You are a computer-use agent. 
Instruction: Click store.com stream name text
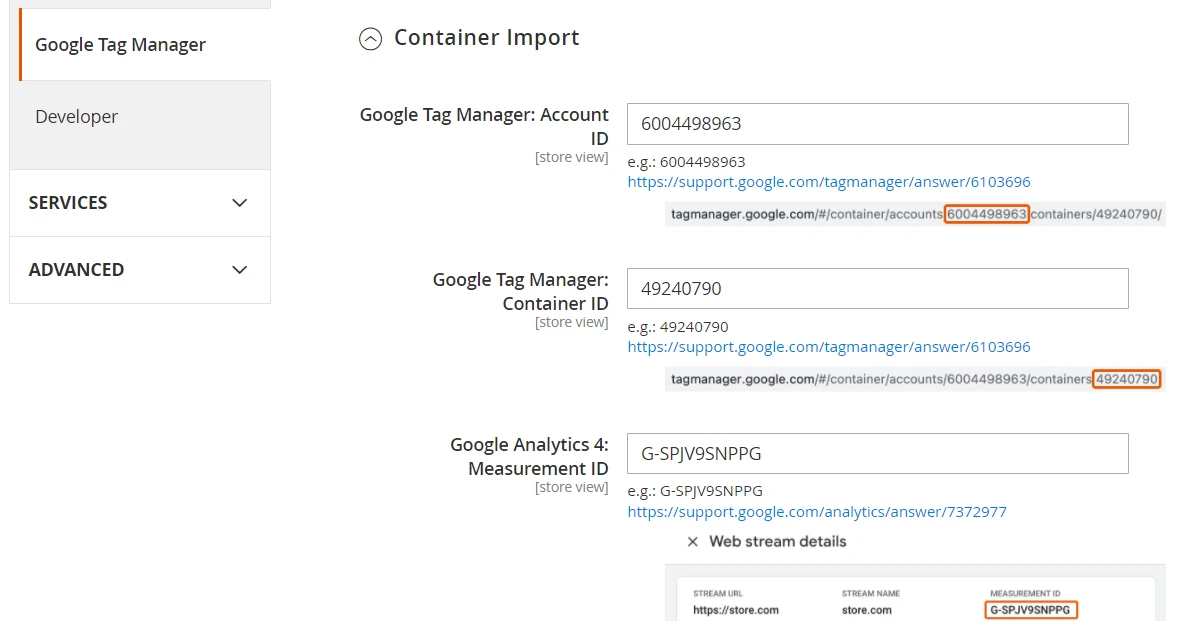coord(866,610)
